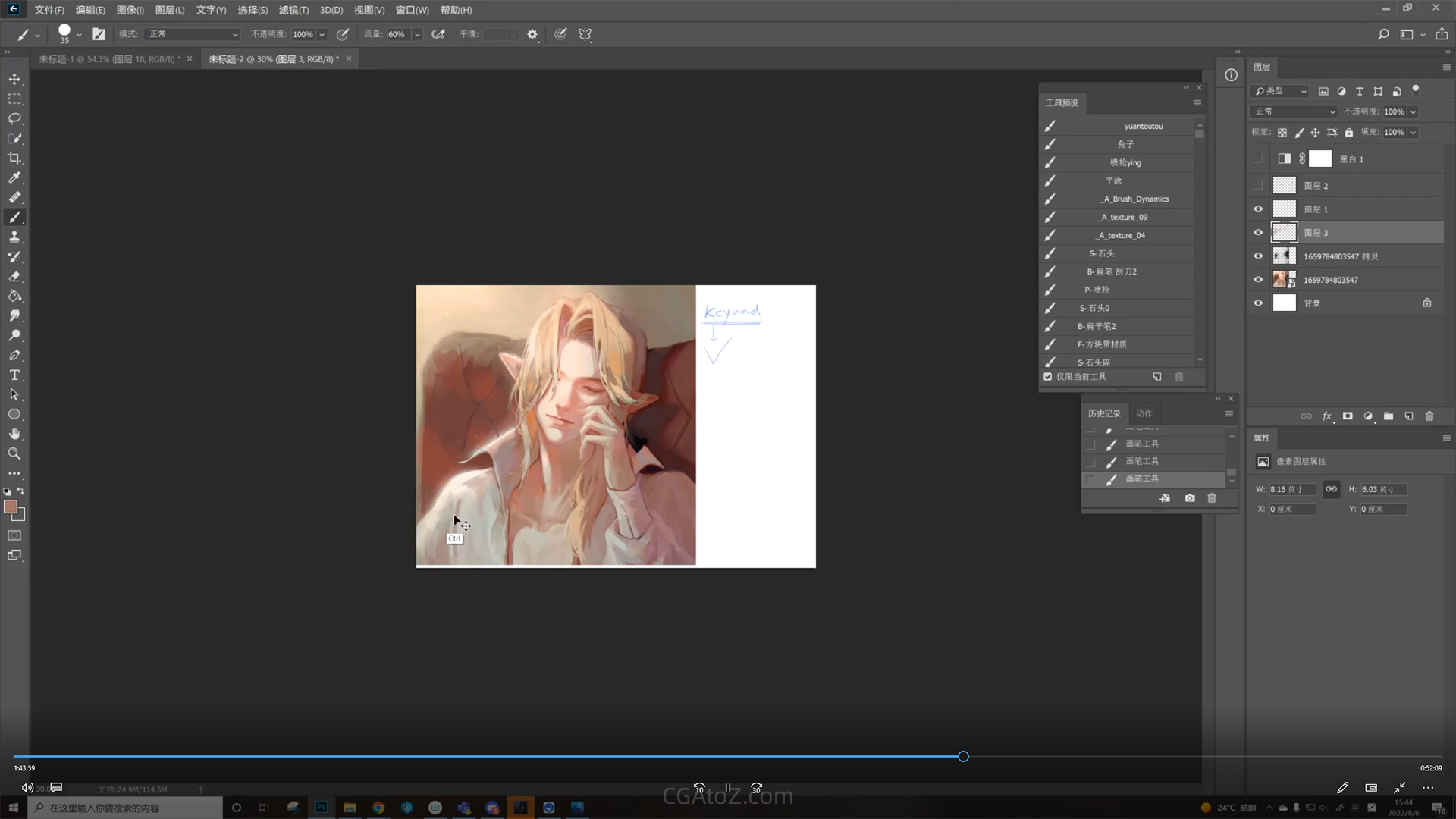Screen dimensions: 1456x819
Task: Select the Zoom tool
Action: 14,453
